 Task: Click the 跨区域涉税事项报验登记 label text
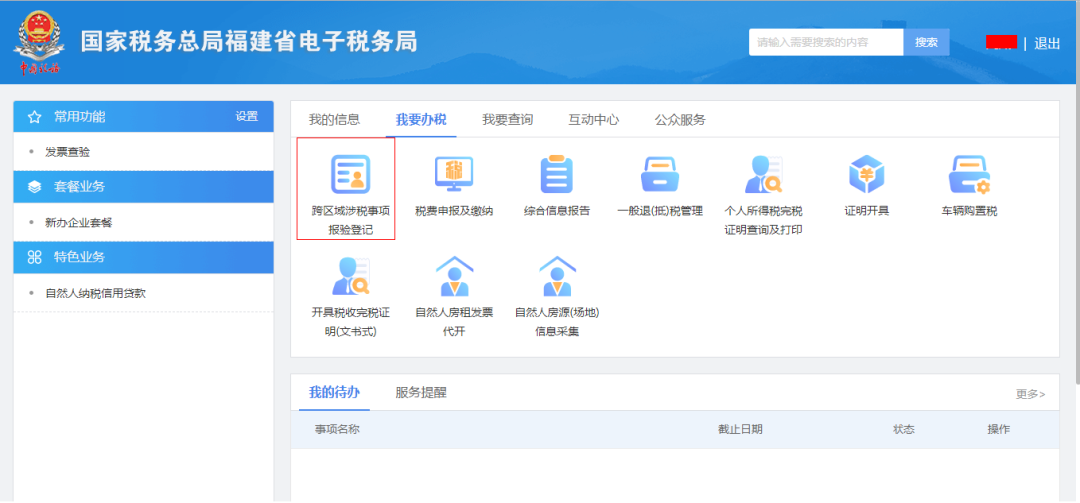(351, 220)
